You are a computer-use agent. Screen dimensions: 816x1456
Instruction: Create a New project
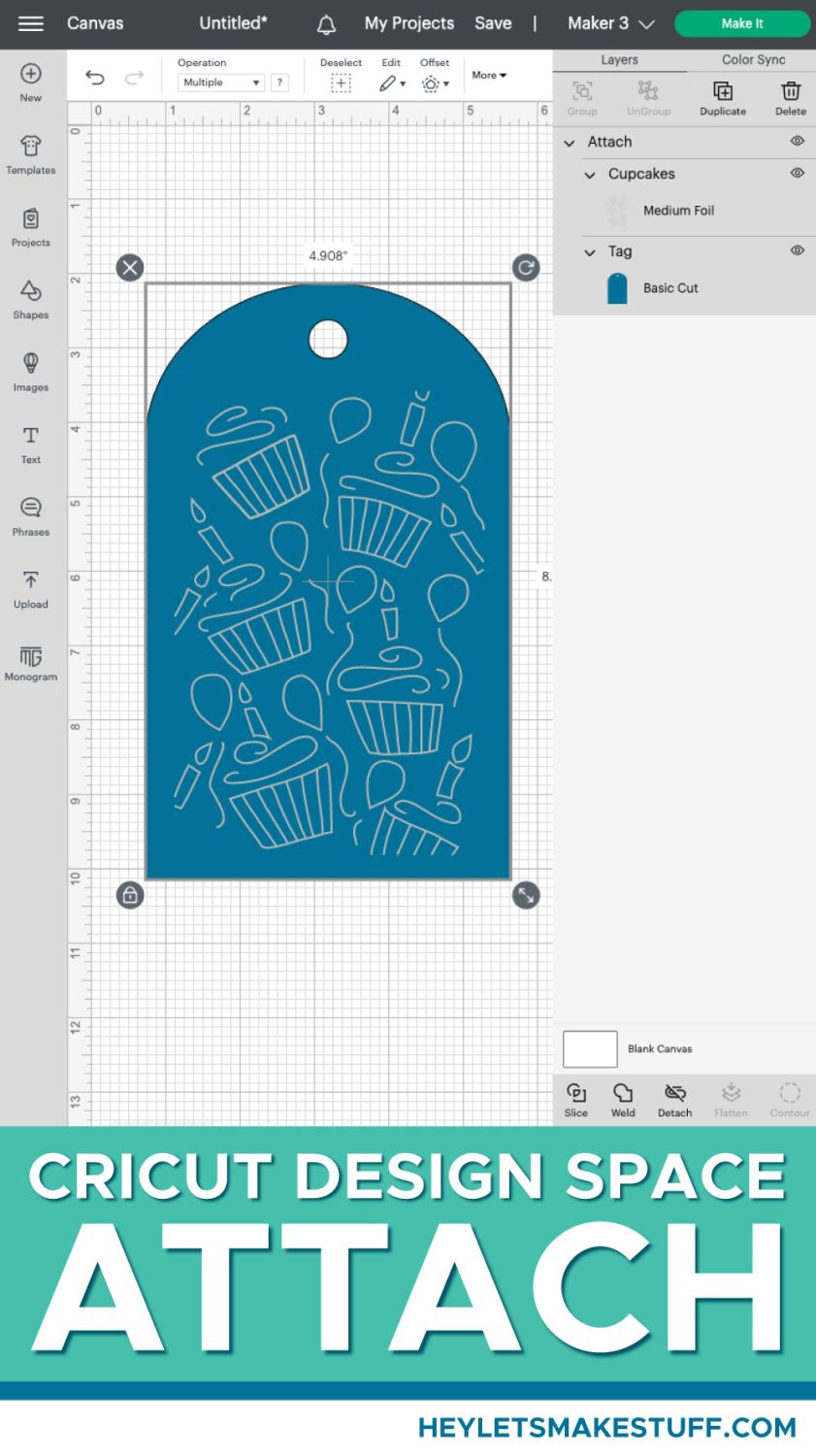(x=31, y=83)
